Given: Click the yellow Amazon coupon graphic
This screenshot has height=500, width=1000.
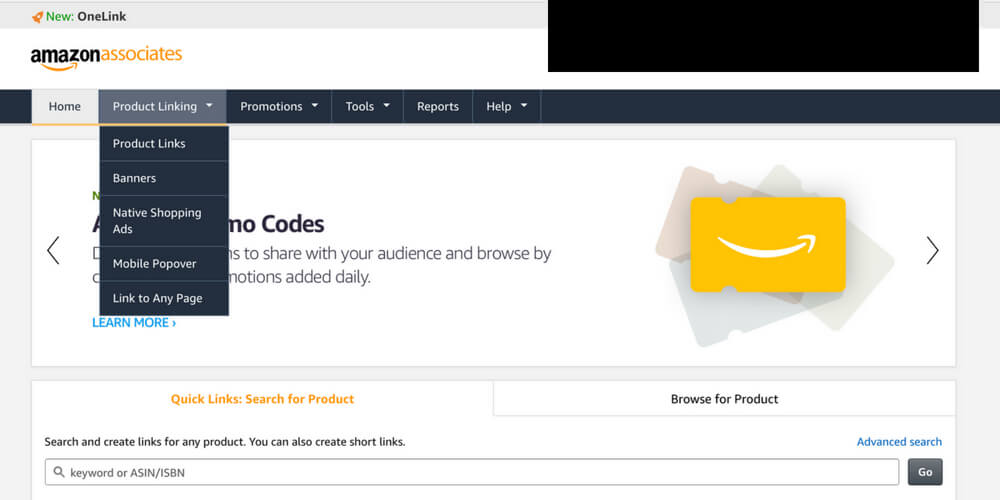Looking at the screenshot, I should 767,245.
